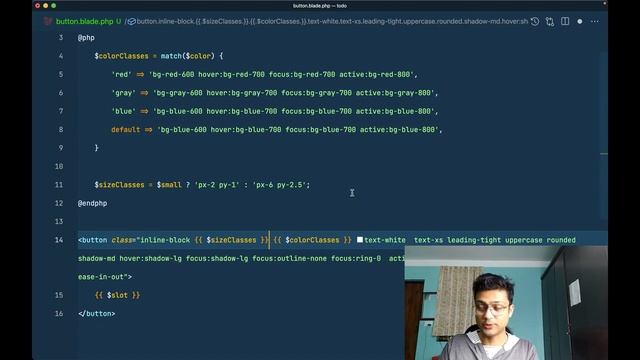Click the unsaved changes dot indicator
Image resolution: width=640 pixels, height=360 pixels.
coord(580,22)
